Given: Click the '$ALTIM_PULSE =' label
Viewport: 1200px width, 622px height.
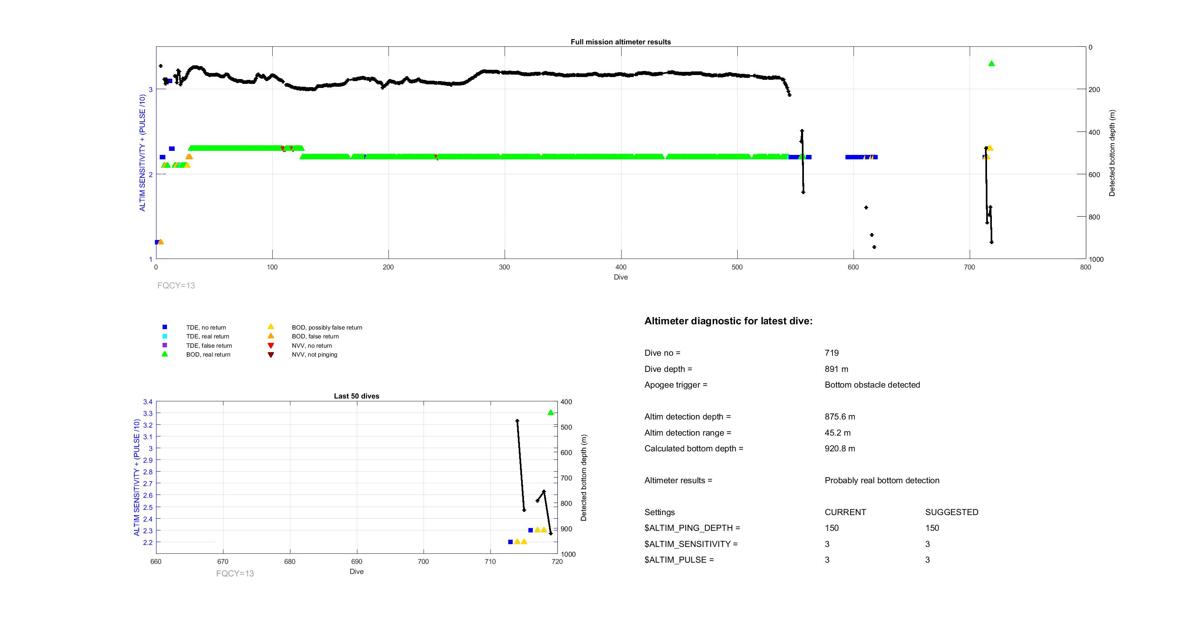Looking at the screenshot, I should [679, 560].
